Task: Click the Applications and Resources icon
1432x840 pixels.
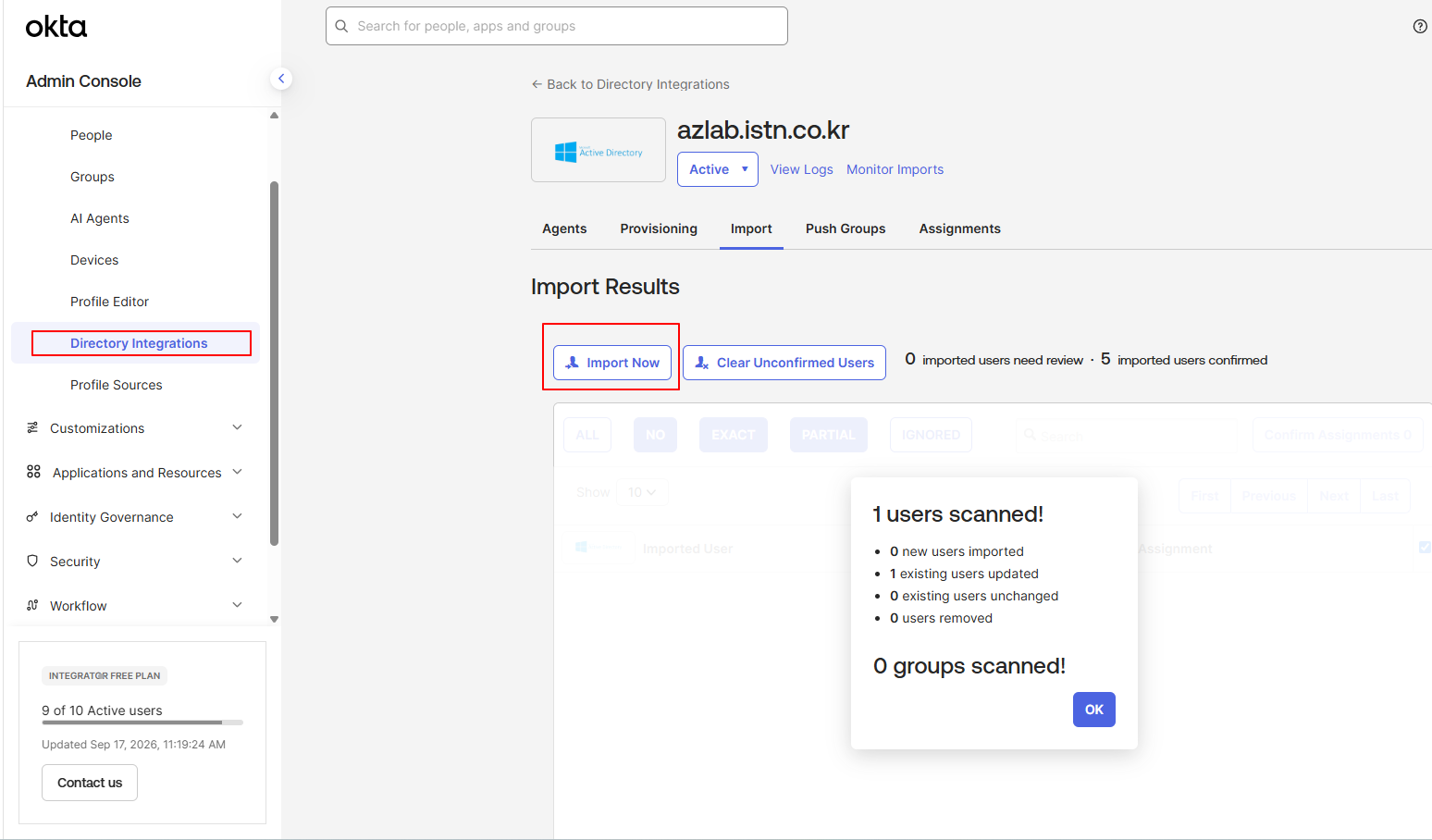Action: (x=33, y=472)
